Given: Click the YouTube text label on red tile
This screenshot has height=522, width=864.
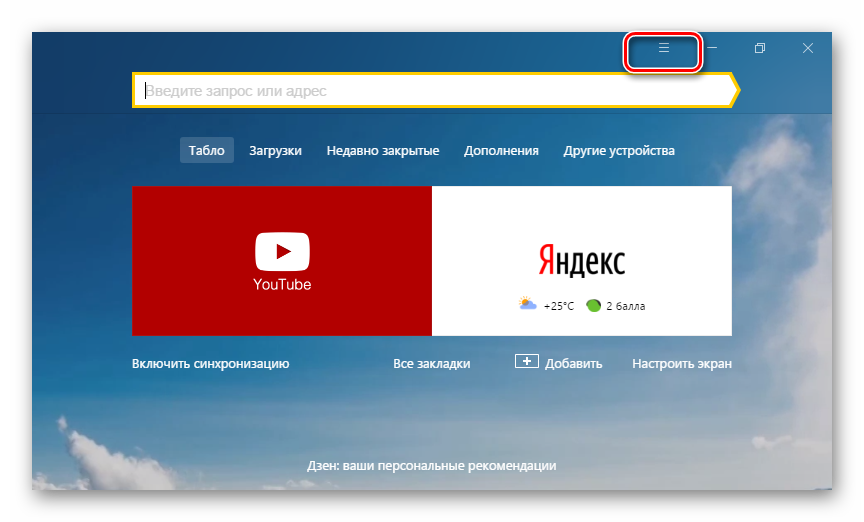Looking at the screenshot, I should pos(282,285).
